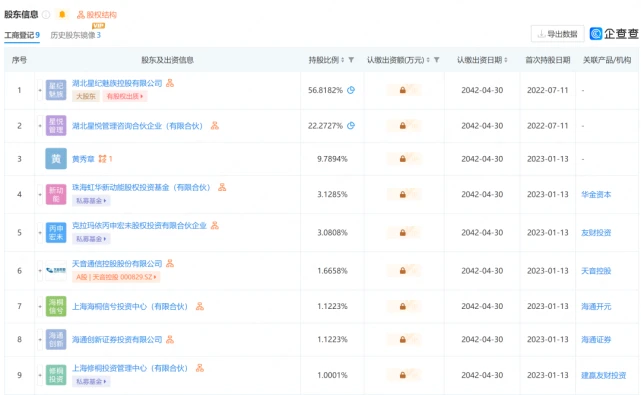Open 克拉玛依丙申宏未股权投资有限合伙企业
The image size is (641, 395).
tap(139, 226)
